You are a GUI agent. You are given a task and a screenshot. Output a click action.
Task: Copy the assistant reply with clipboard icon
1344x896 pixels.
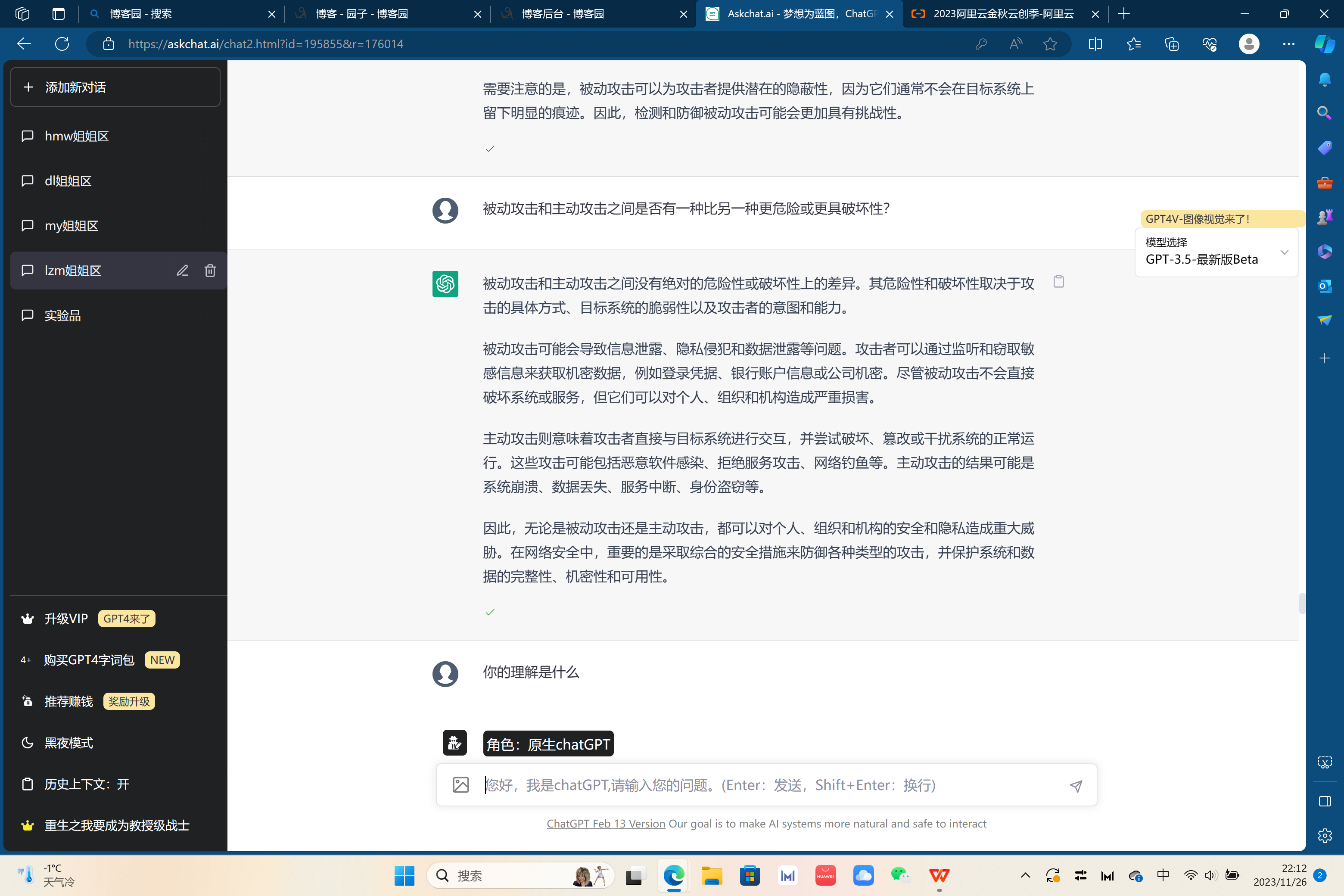coord(1058,282)
